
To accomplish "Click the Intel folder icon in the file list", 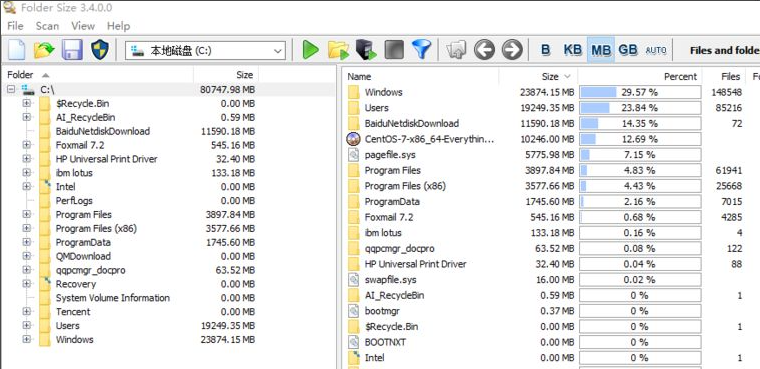I will tap(354, 358).
